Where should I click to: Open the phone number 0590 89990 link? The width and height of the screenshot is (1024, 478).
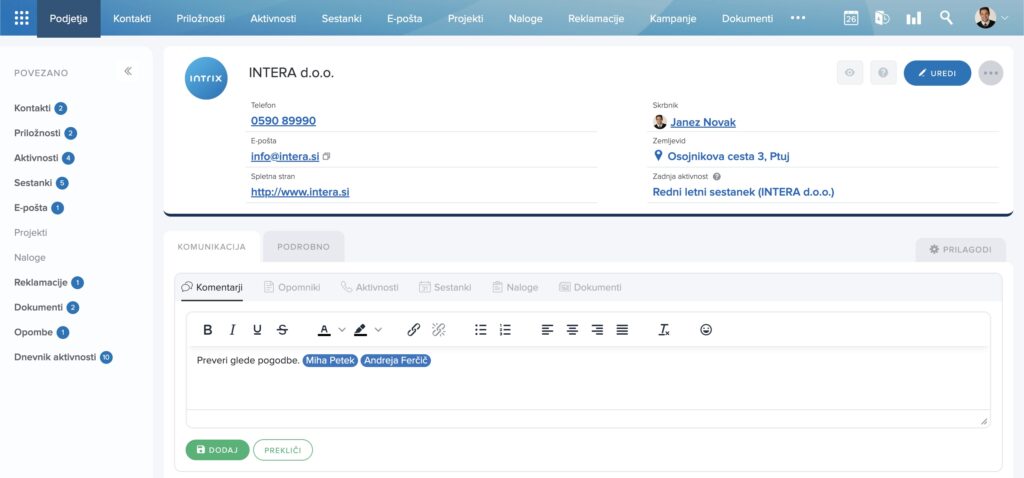(x=283, y=121)
